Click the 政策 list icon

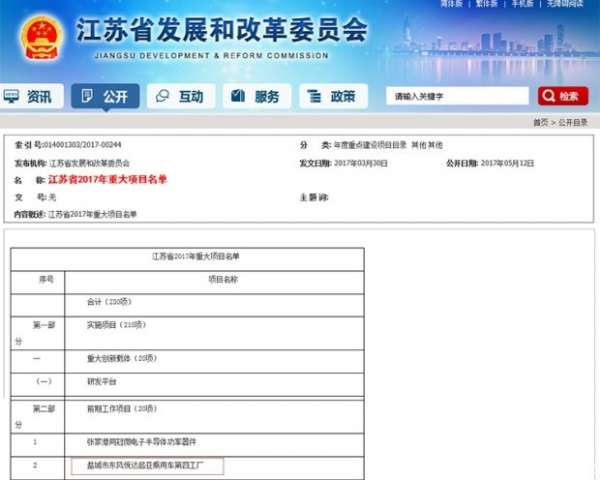[315, 97]
